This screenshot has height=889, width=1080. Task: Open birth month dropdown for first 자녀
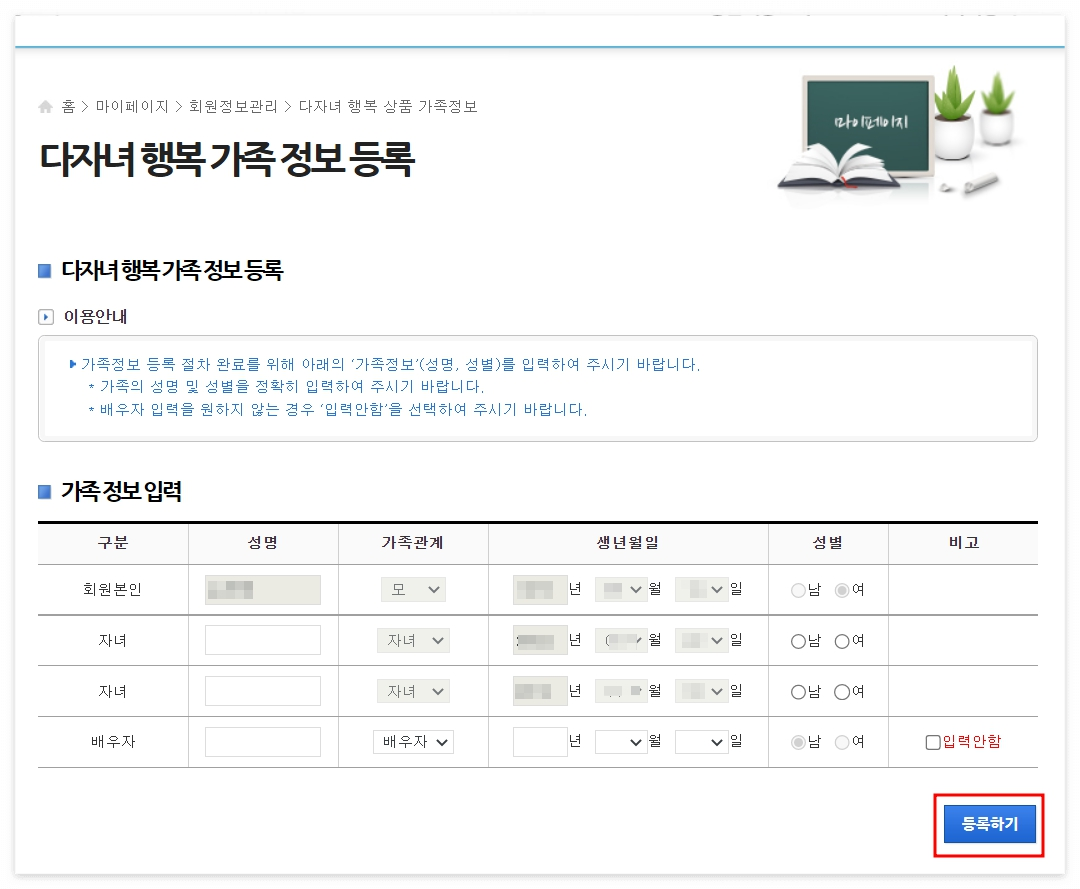[621, 640]
